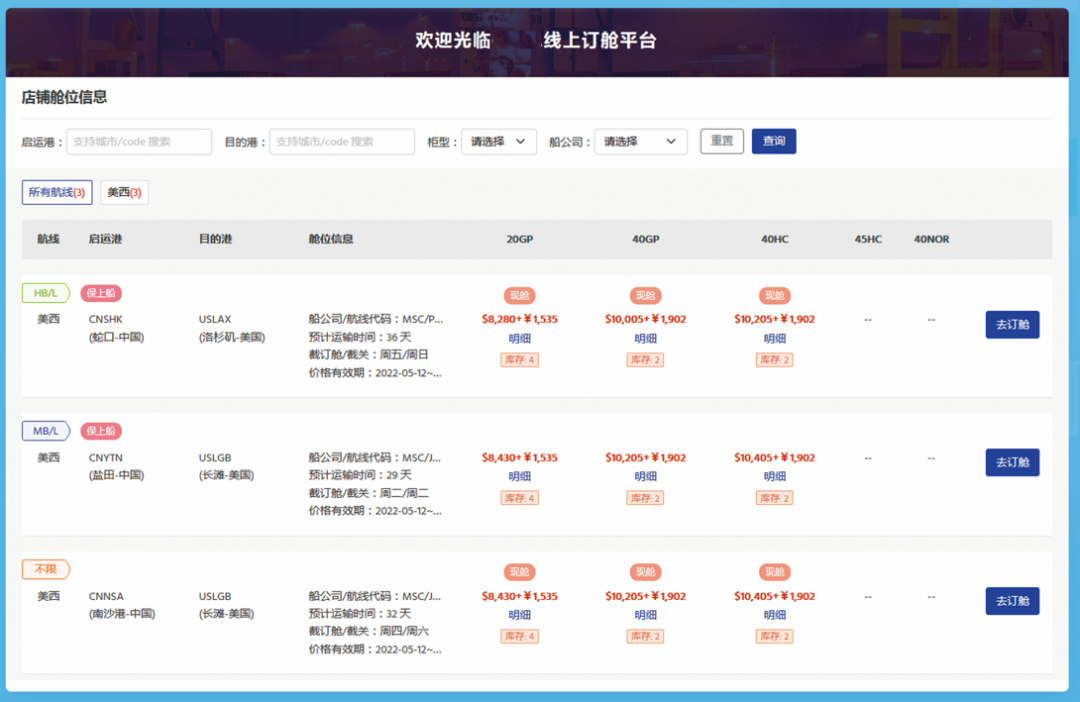Open the 明细 details under CNYTN's 20GP price
The image size is (1080, 702).
coord(519,477)
